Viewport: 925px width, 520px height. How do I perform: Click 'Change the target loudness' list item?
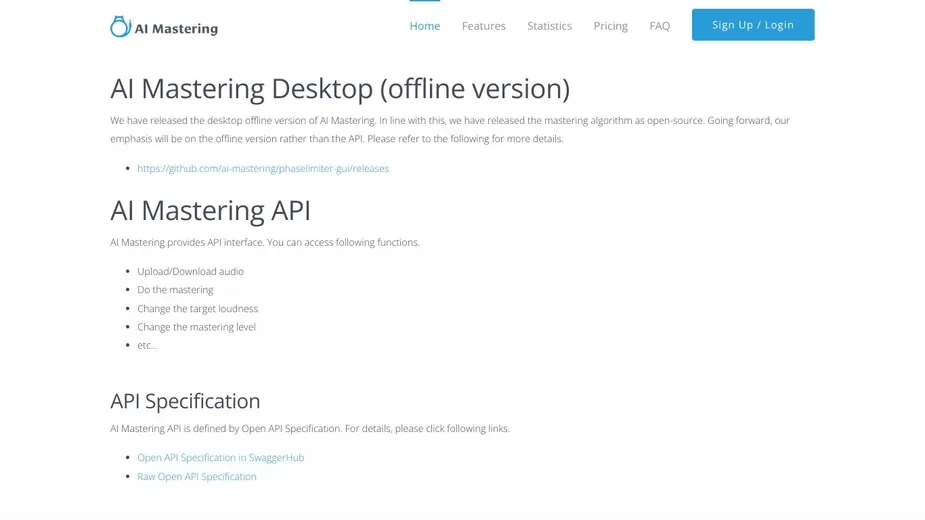point(198,309)
